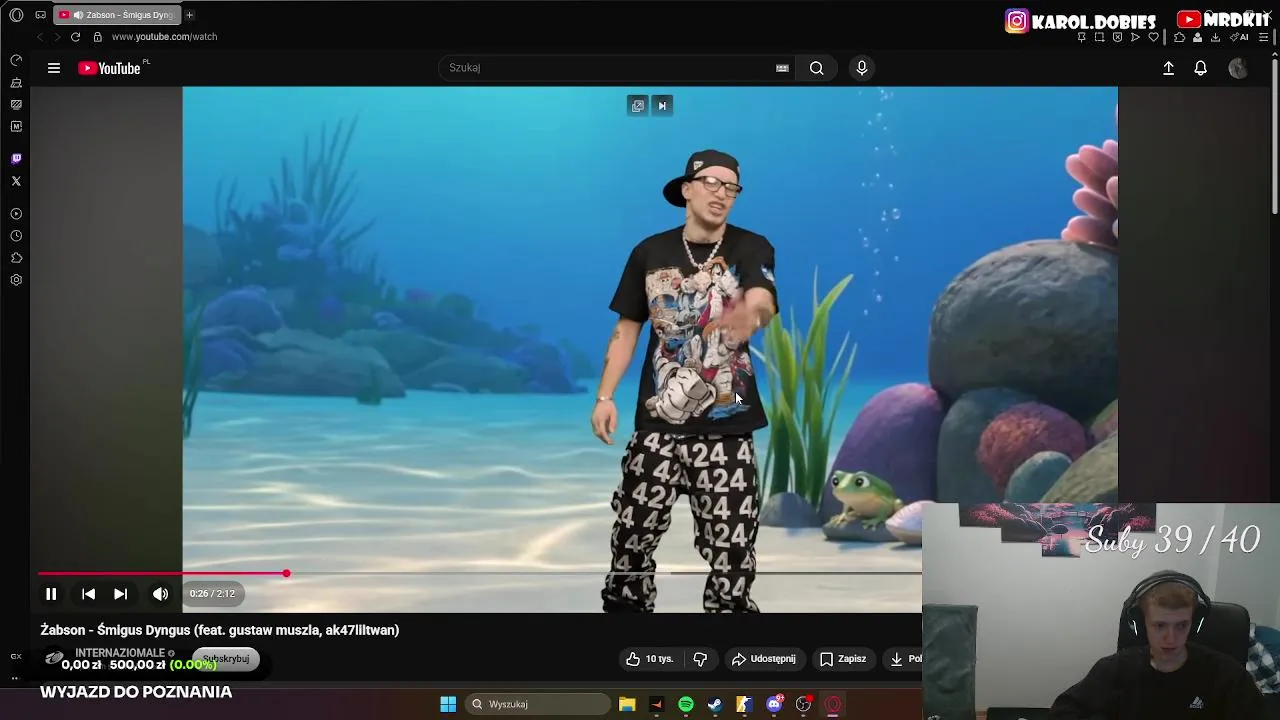Open a new browser tab with plus
The image size is (1280, 720).
[x=189, y=15]
